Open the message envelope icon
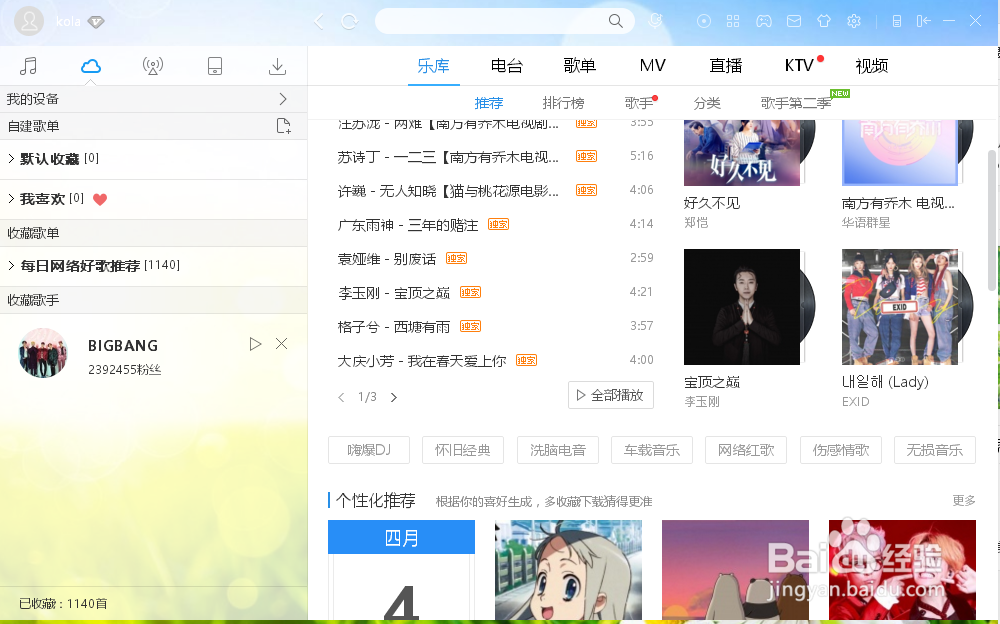 coord(794,21)
